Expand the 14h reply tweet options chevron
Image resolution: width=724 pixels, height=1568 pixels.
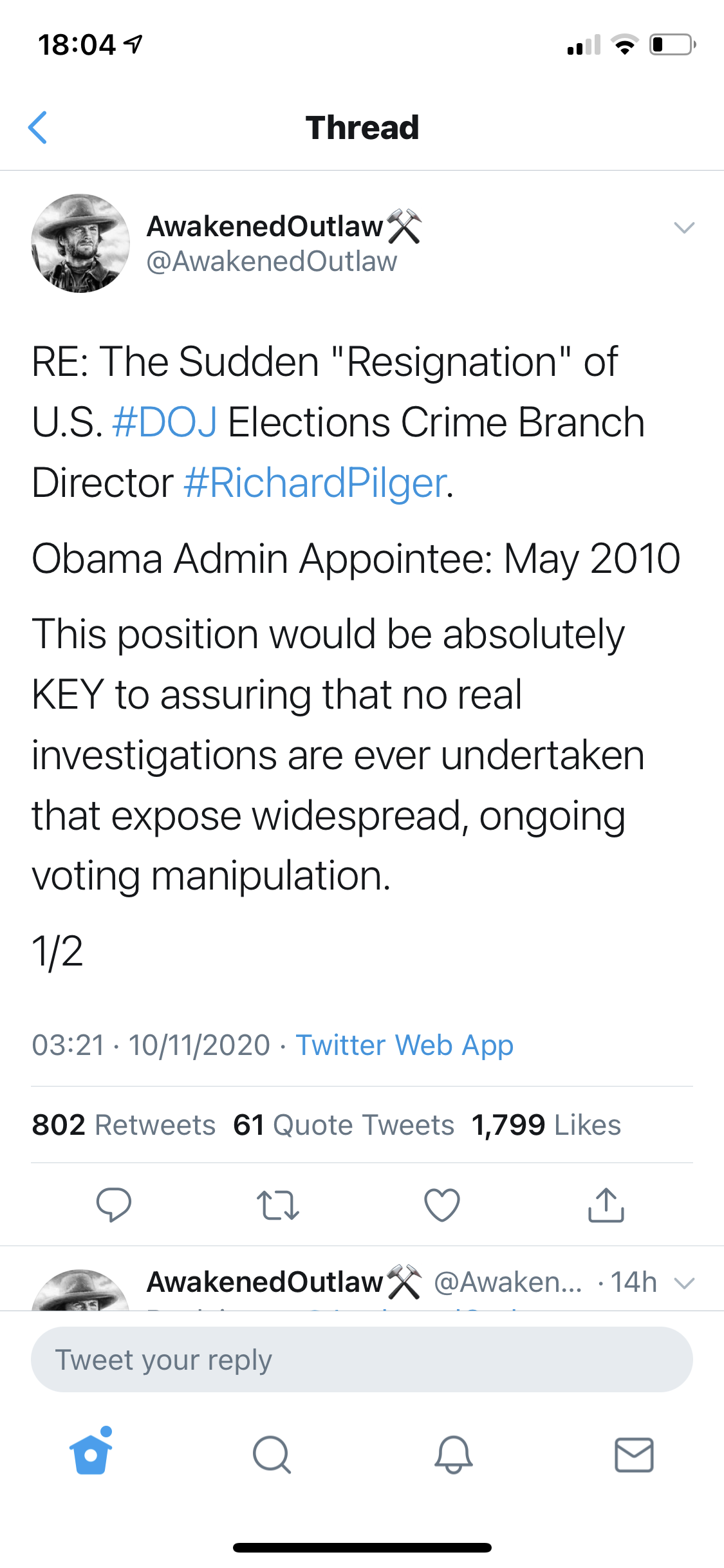click(684, 1283)
